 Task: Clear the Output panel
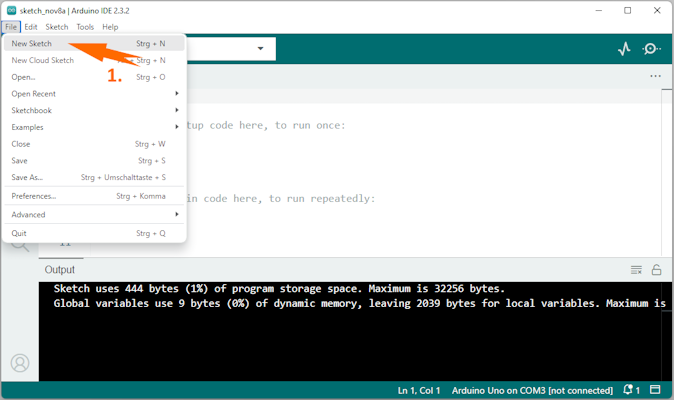tap(636, 270)
